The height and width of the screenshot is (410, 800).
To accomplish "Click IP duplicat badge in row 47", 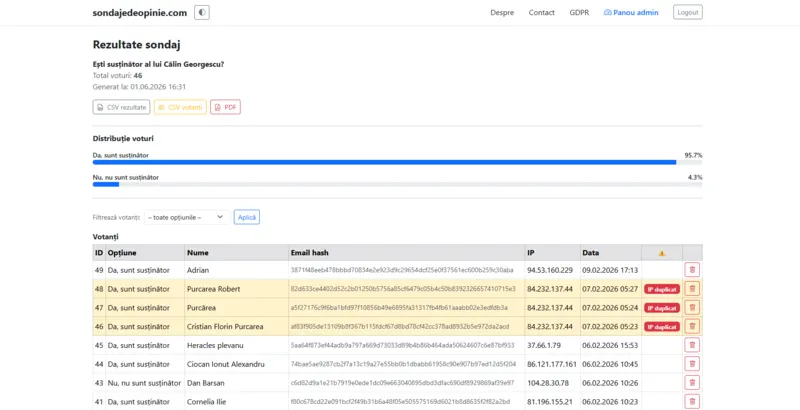I will (662, 308).
